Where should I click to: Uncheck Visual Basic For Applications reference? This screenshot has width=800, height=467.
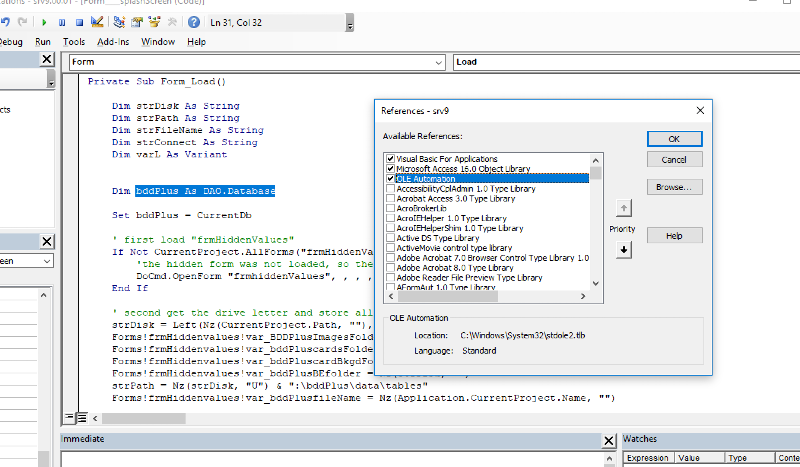click(x=390, y=159)
